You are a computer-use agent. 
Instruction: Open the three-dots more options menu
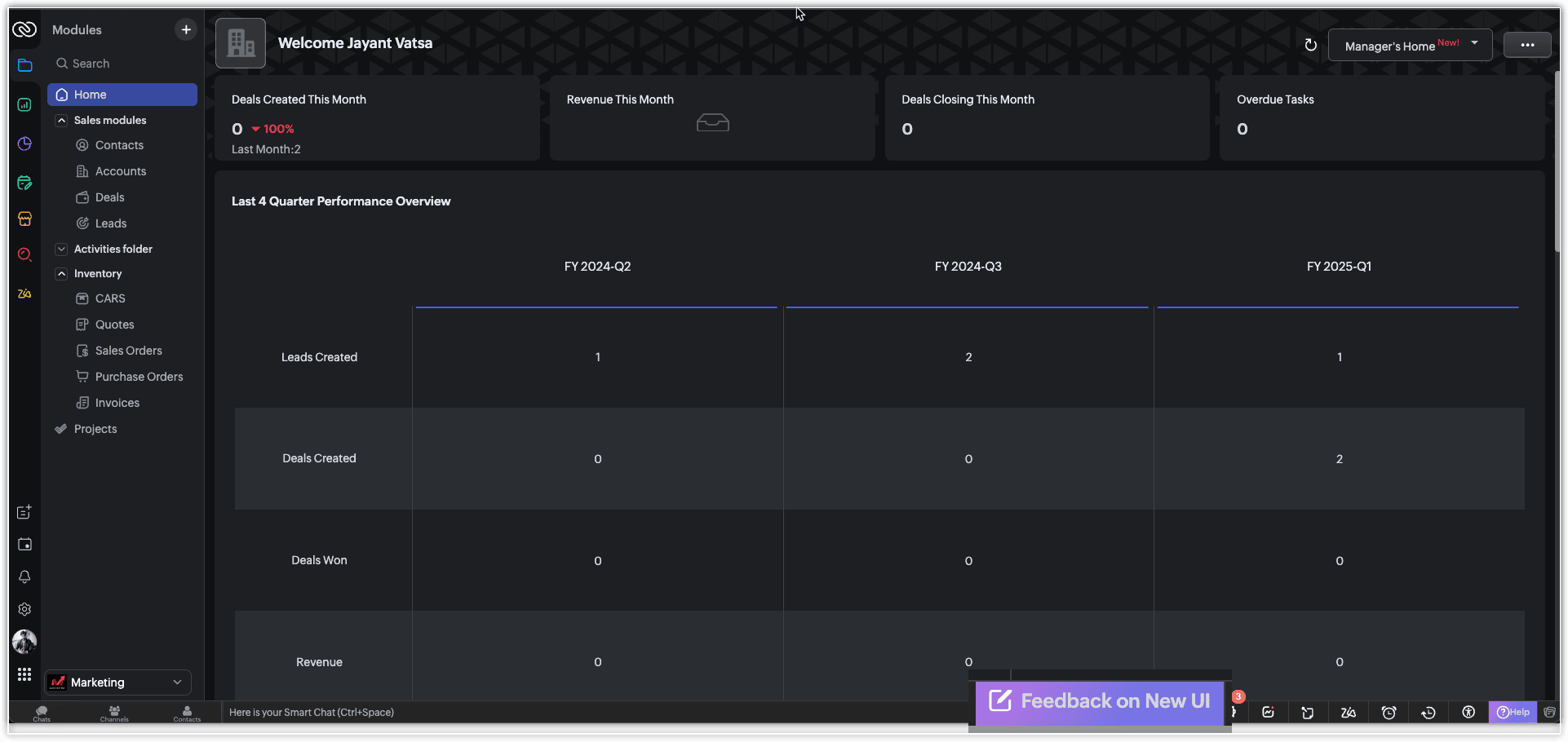click(1527, 45)
